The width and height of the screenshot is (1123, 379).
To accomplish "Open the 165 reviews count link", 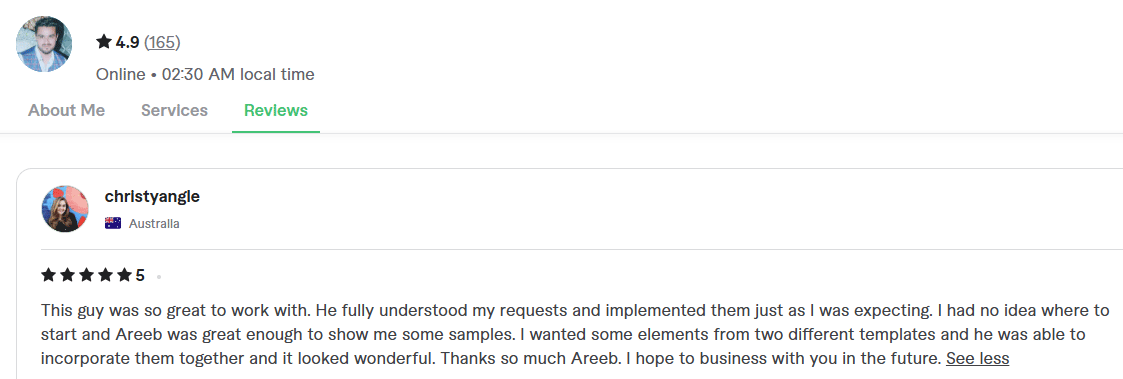I will click(162, 43).
